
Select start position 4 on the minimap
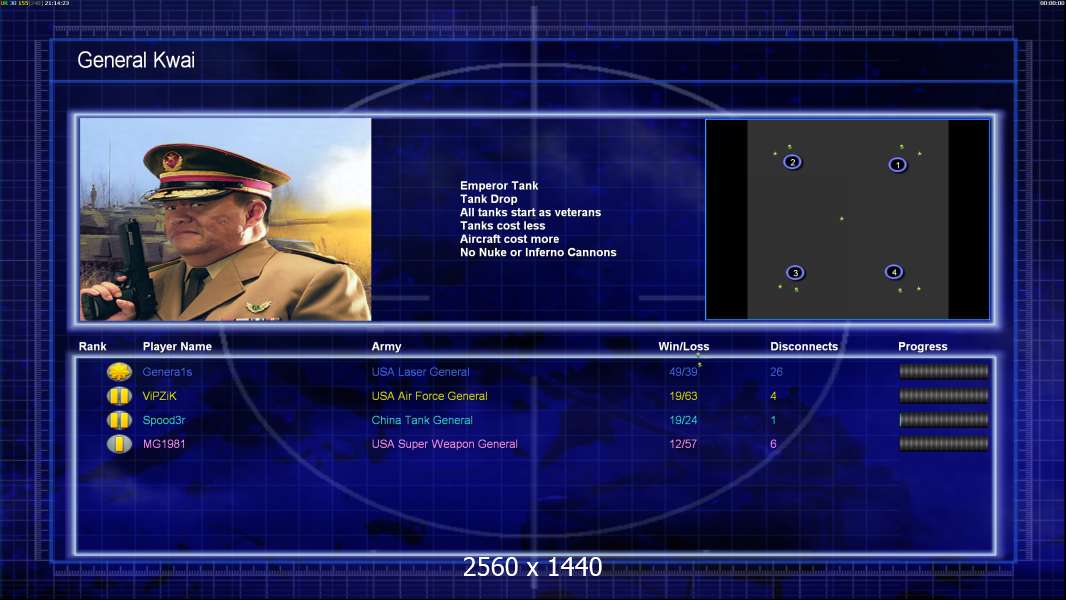pyautogui.click(x=894, y=272)
